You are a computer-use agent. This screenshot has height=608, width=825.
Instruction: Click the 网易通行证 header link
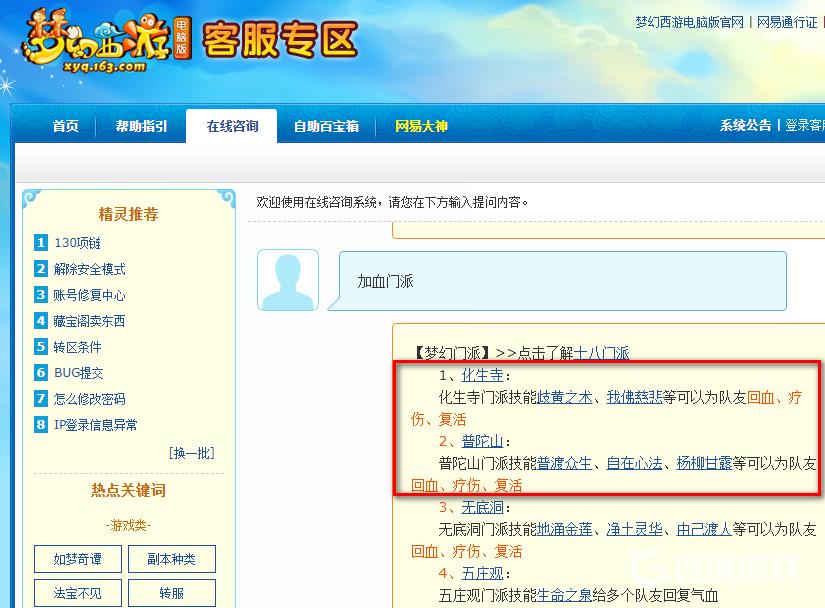(x=787, y=22)
